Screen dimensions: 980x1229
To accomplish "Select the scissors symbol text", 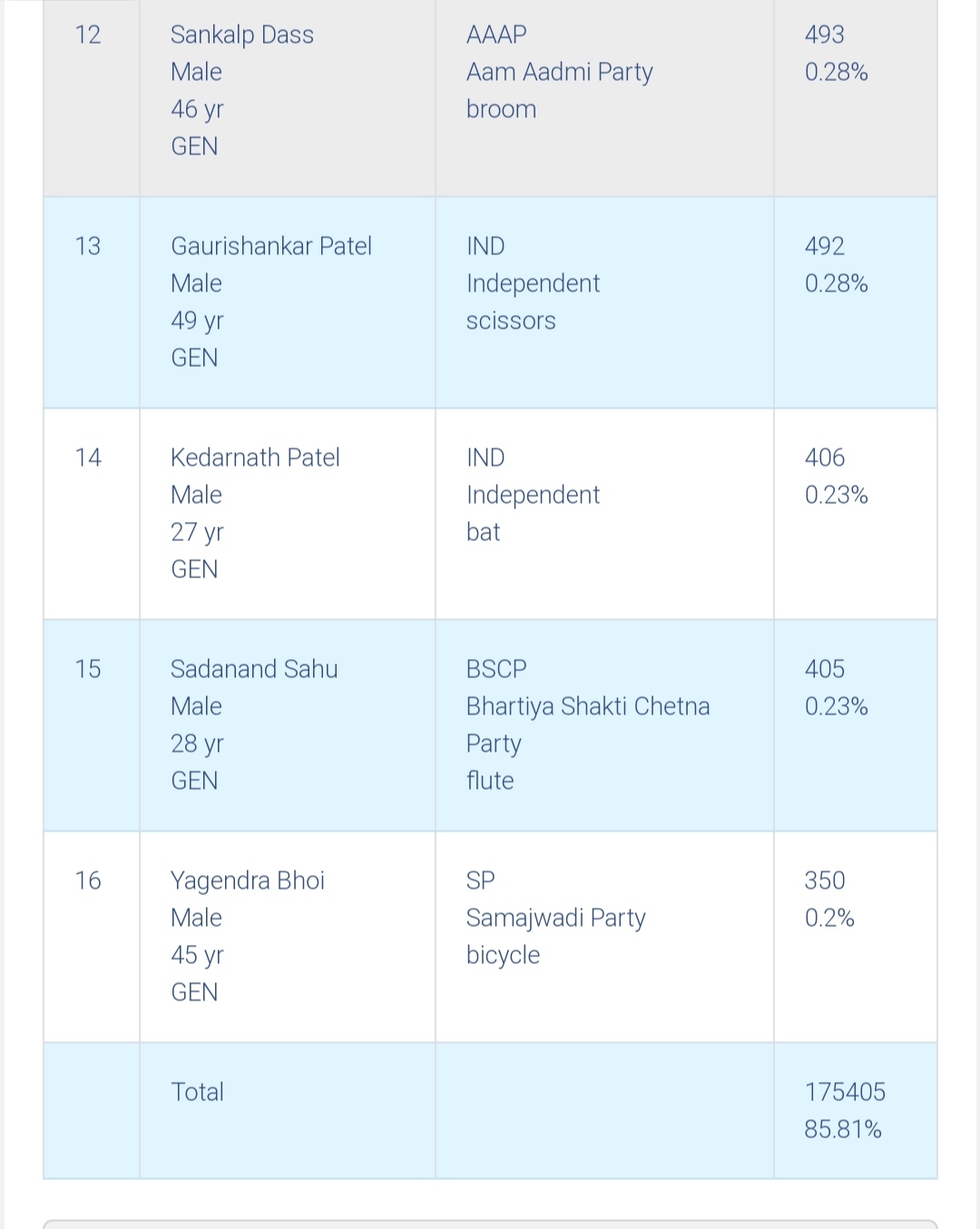I will point(511,320).
